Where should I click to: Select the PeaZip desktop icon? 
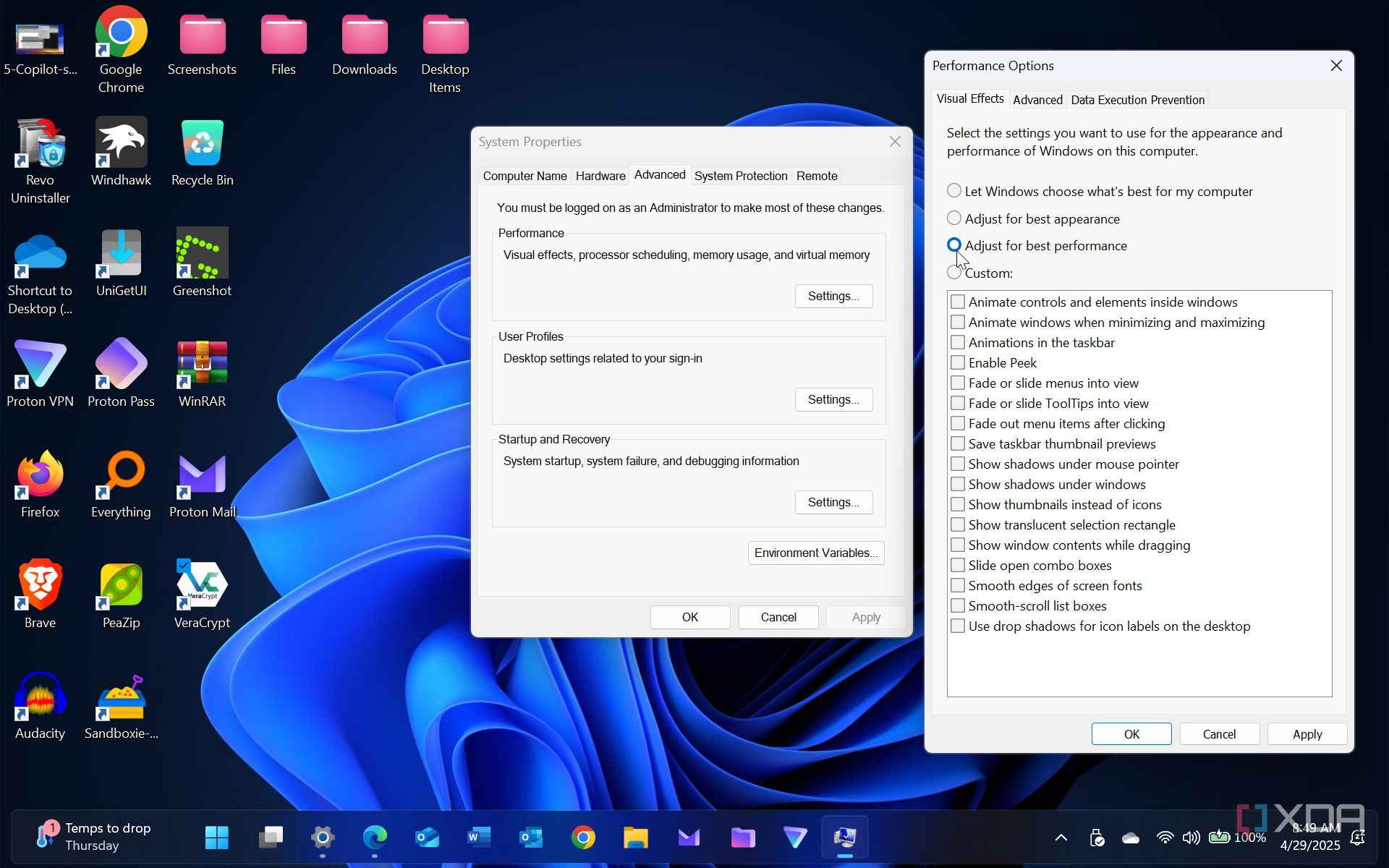(x=121, y=595)
